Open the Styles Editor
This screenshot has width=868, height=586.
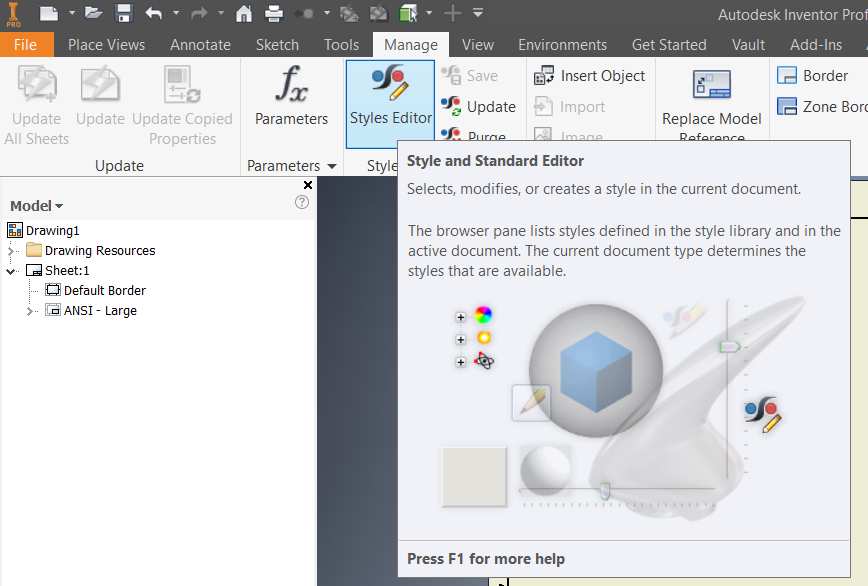point(389,103)
